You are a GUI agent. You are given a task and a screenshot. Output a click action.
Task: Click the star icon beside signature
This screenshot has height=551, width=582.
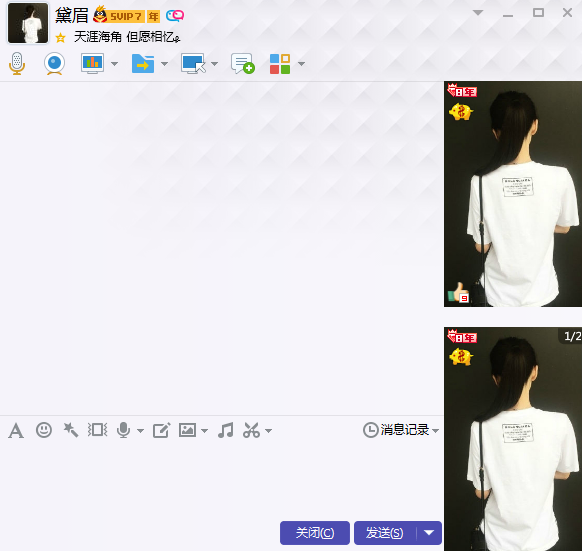tap(60, 38)
